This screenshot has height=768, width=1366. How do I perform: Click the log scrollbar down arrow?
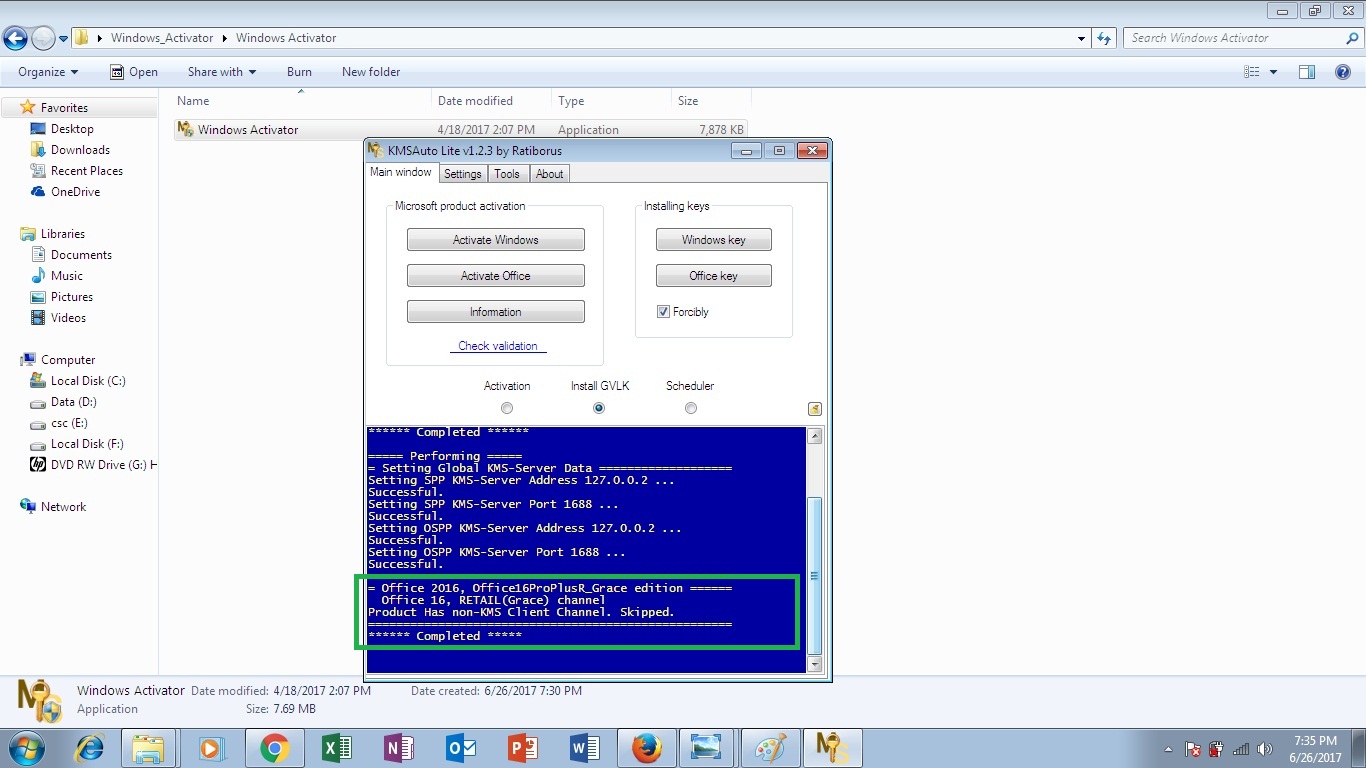pos(814,664)
